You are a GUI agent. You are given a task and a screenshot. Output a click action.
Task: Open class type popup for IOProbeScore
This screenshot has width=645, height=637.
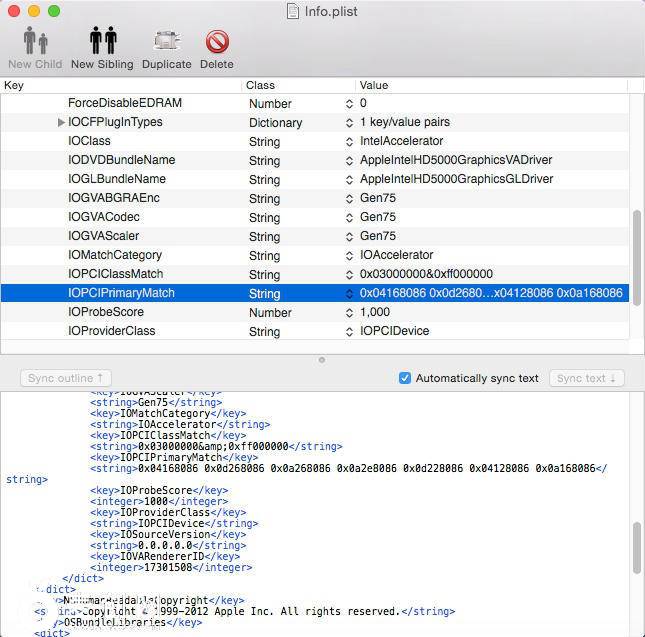tap(349, 313)
